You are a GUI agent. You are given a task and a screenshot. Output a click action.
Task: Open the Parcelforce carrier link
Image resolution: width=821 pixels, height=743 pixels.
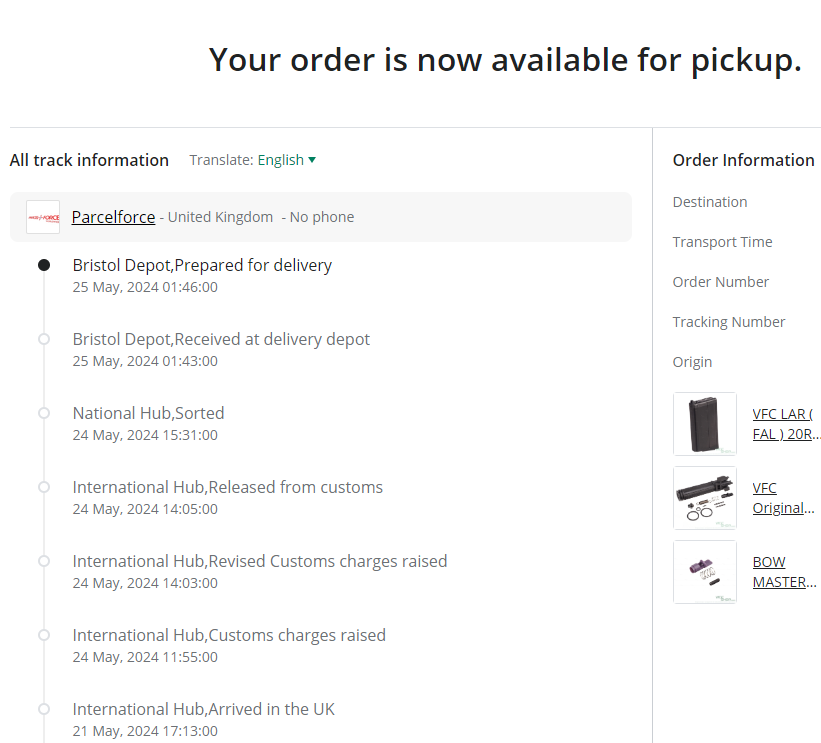point(113,217)
